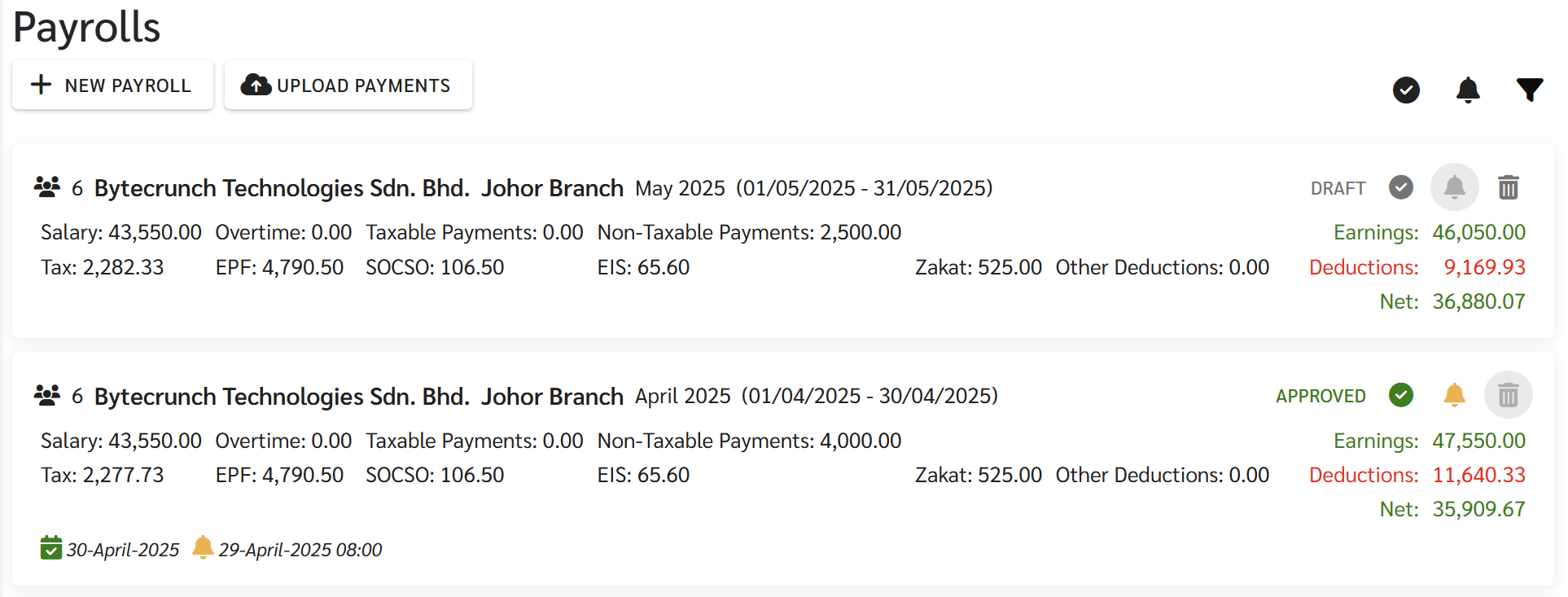Image resolution: width=1568 pixels, height=597 pixels.
Task: Click the top toolbar approve checkmark icon
Action: click(x=1406, y=90)
